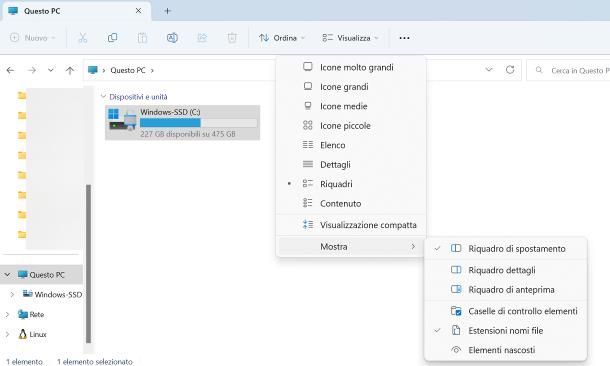610x366 pixels.
Task: Go forward with the right arrow
Action: click(x=32, y=70)
